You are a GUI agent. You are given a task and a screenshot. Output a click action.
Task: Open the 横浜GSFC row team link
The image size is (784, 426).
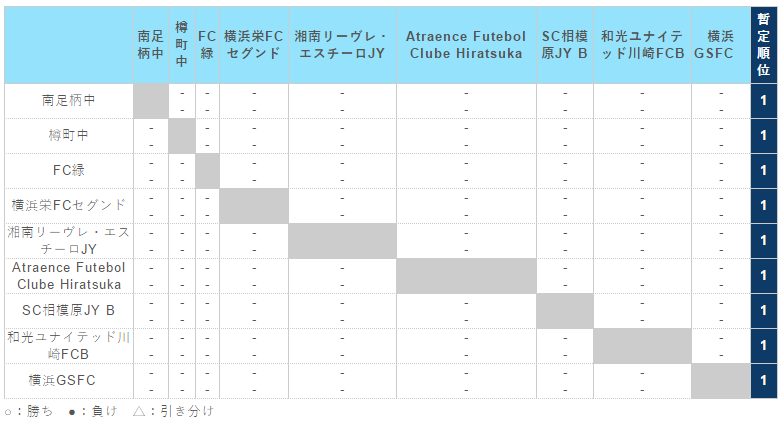(x=69, y=380)
